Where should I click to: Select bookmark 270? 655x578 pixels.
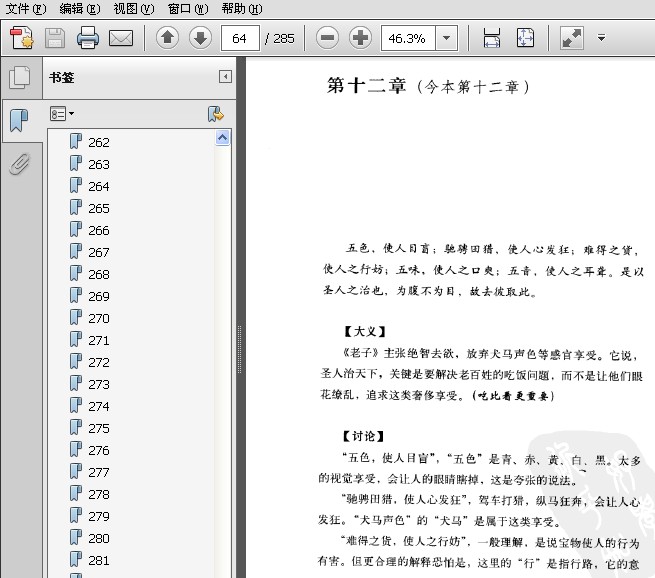tap(99, 318)
